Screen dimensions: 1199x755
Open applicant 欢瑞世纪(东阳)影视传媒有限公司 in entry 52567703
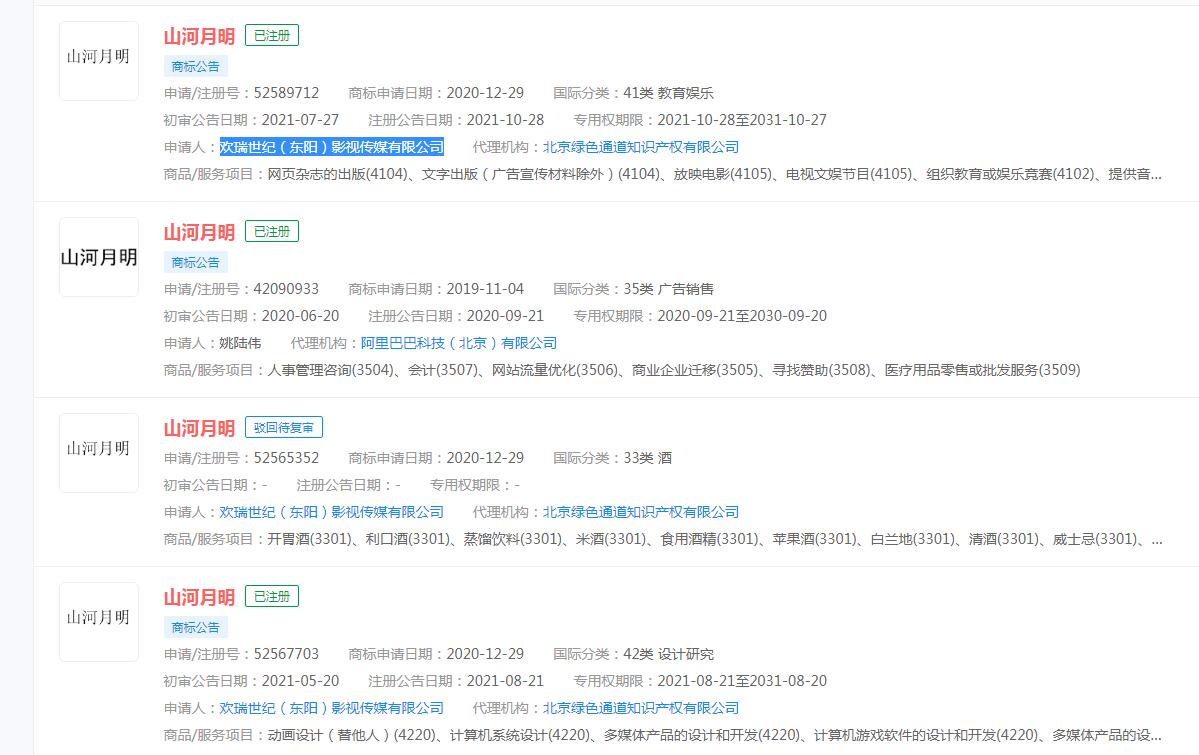click(332, 708)
